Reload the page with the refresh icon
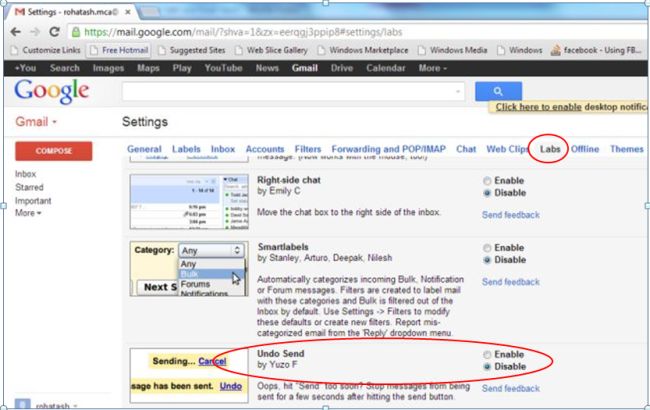 coord(54,32)
